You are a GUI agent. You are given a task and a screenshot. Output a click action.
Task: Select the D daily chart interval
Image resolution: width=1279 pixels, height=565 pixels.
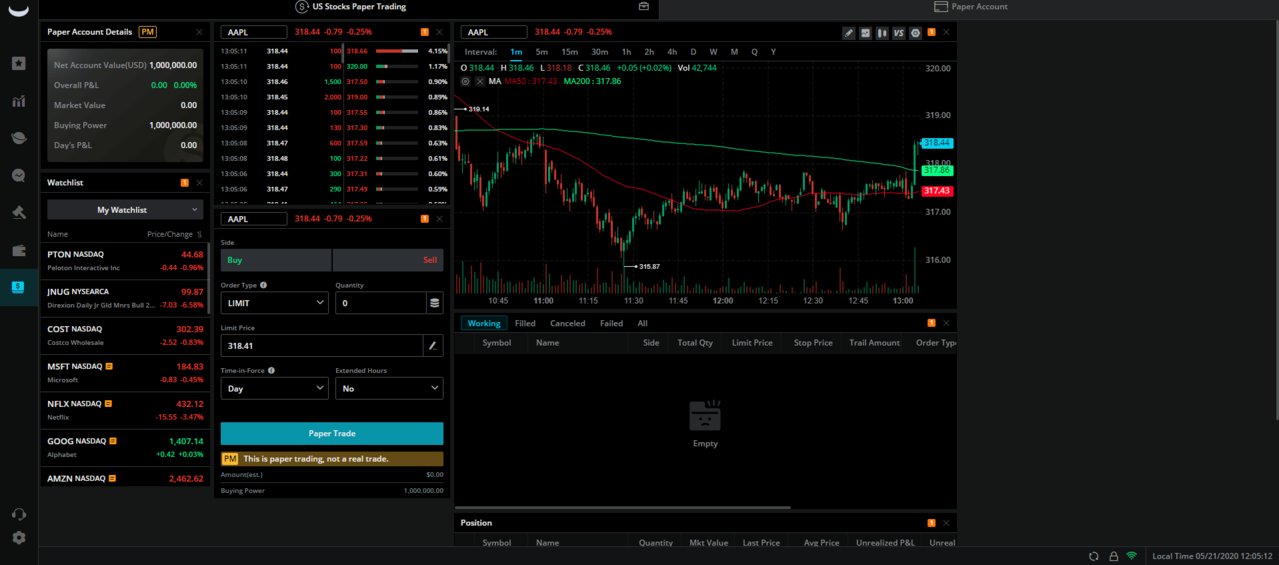pos(693,52)
